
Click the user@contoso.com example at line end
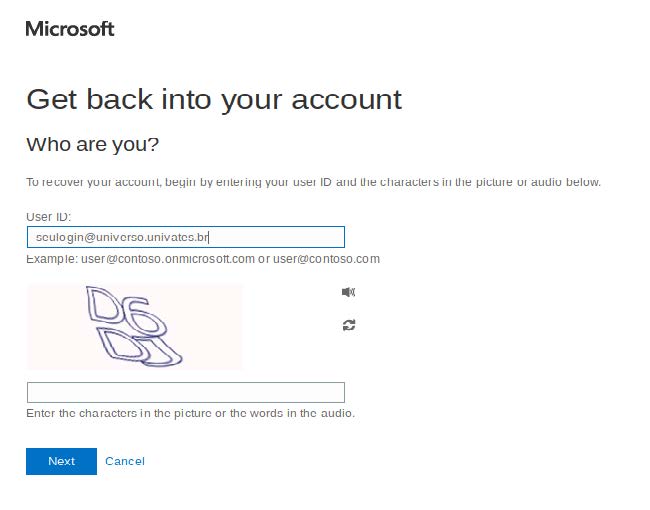(x=326, y=259)
